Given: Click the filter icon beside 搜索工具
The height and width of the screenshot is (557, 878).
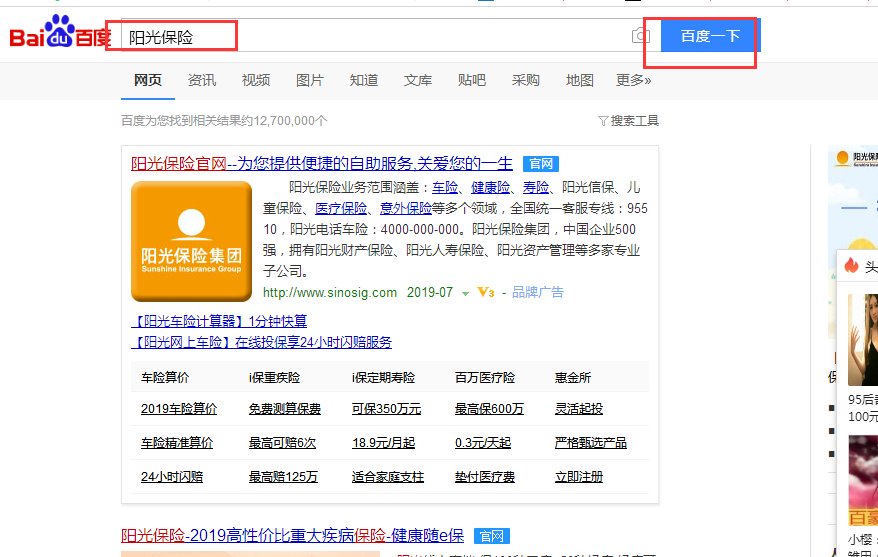Looking at the screenshot, I should 603,121.
